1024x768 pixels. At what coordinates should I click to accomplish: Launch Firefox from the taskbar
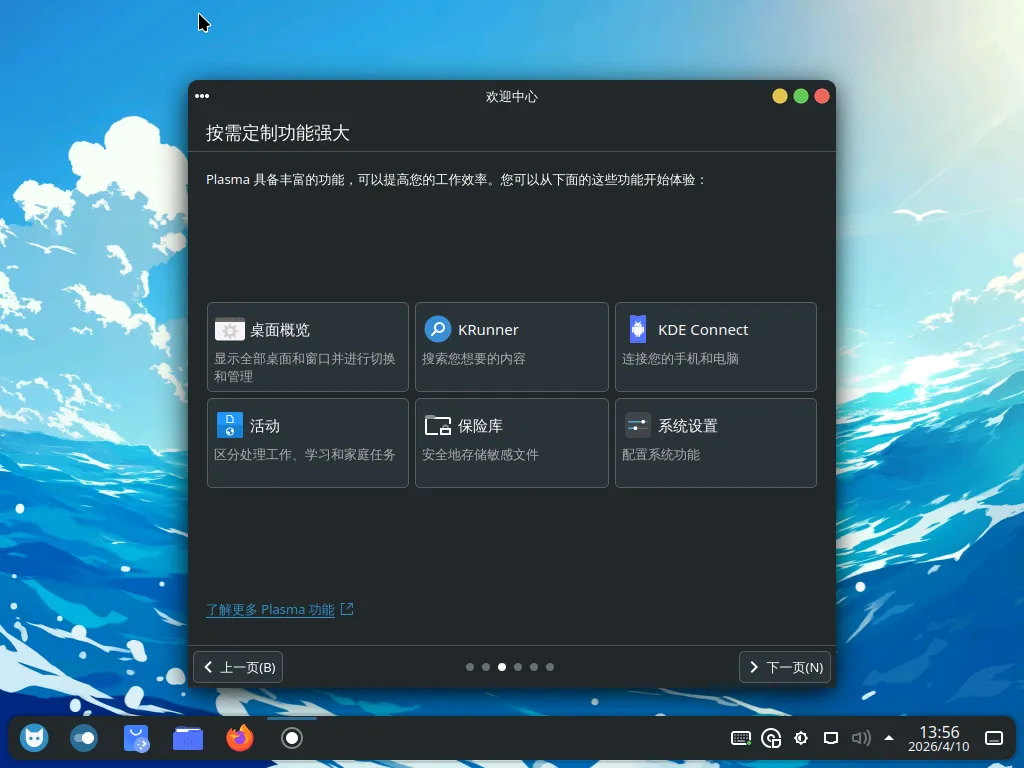click(240, 739)
